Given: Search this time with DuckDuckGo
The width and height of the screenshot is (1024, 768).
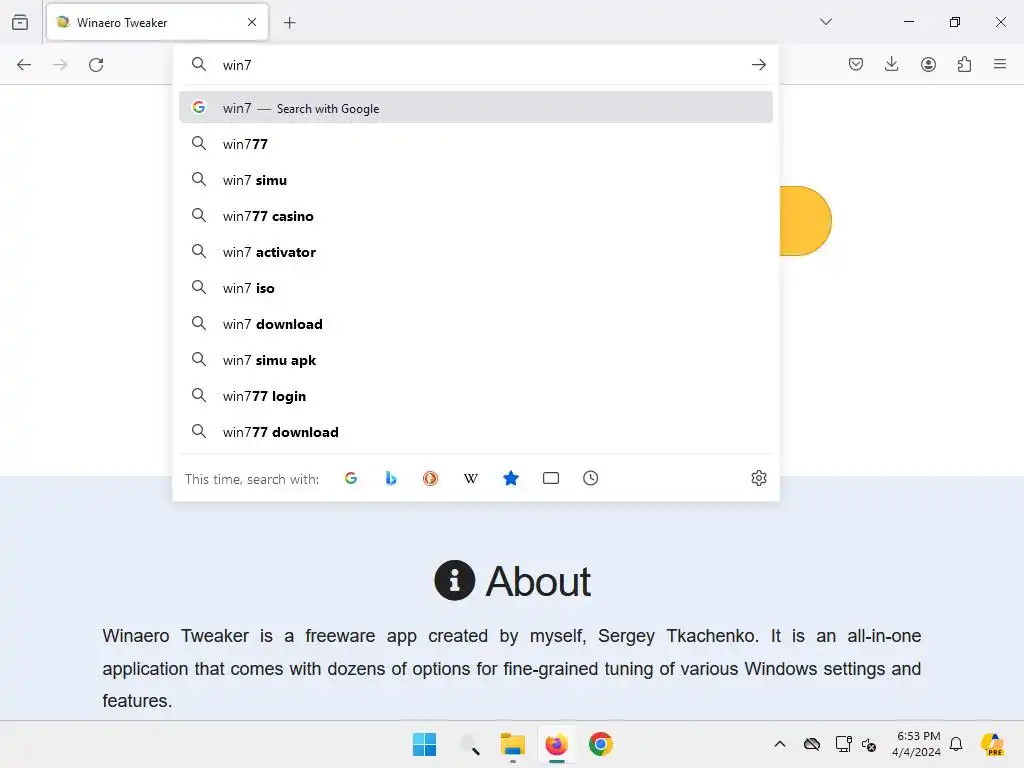Looking at the screenshot, I should 430,478.
